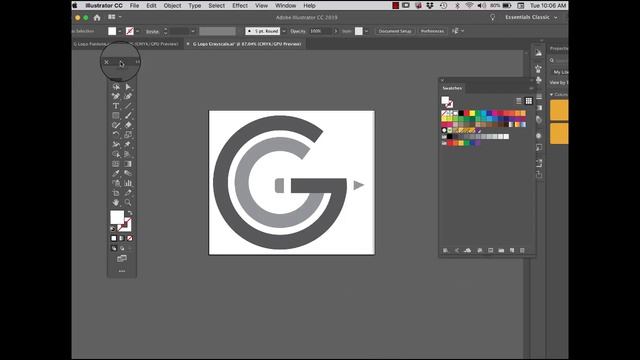Click New Color Group folder icon
Screen dimensions: 640x360
click(x=501, y=250)
